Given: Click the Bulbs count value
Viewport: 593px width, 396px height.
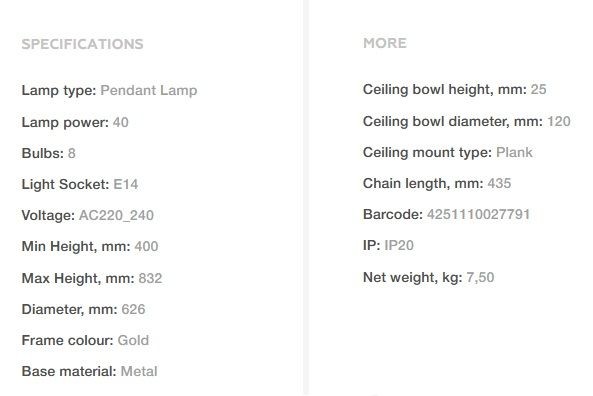Looking at the screenshot, I should click(71, 153).
